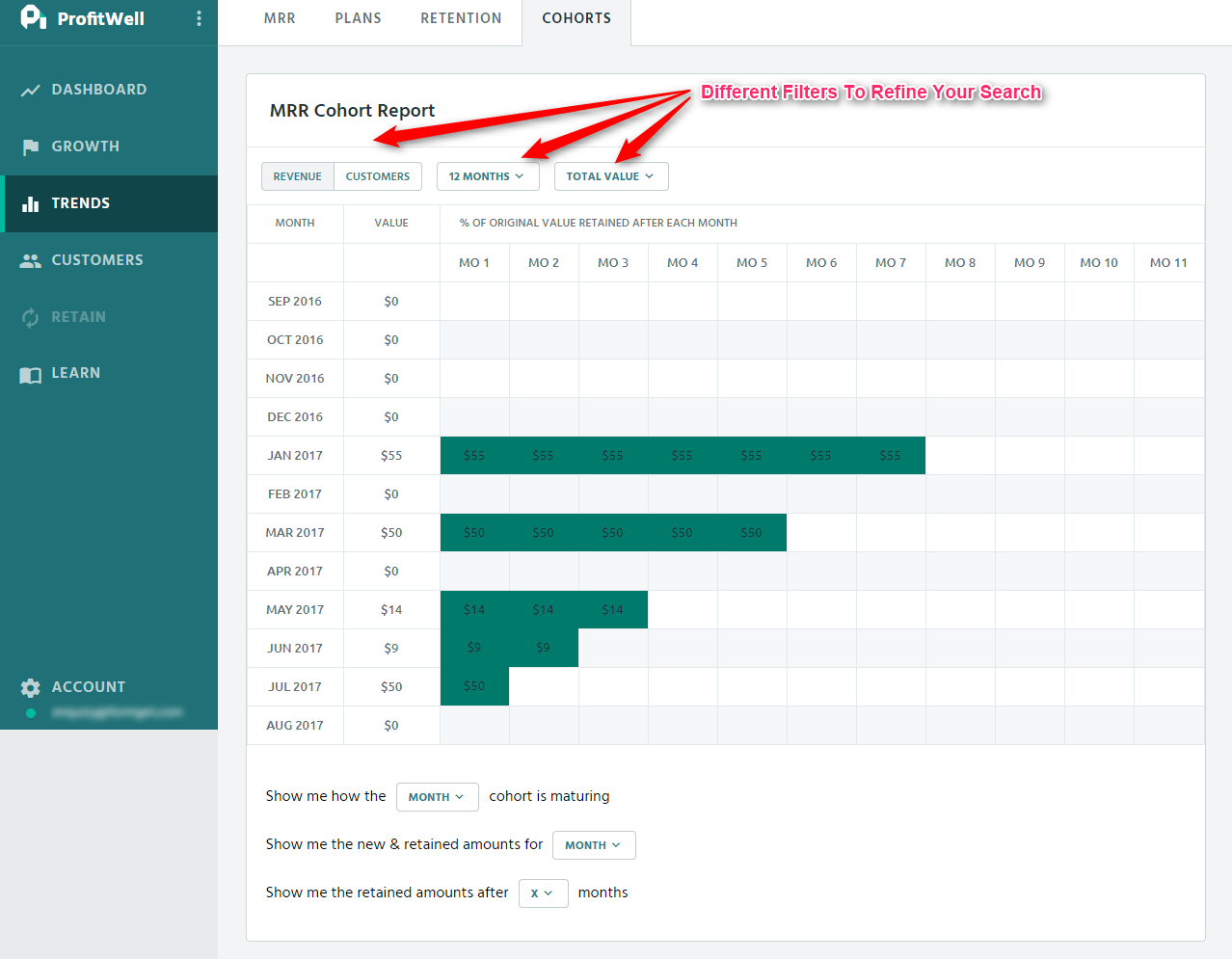The image size is (1232, 959).
Task: Click the SEP 2016 row label
Action: pos(295,302)
